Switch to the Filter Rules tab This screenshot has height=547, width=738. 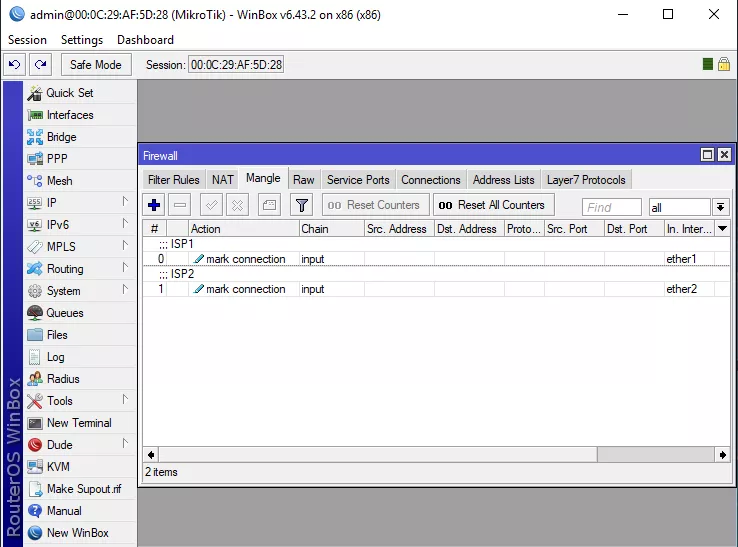click(x=174, y=180)
